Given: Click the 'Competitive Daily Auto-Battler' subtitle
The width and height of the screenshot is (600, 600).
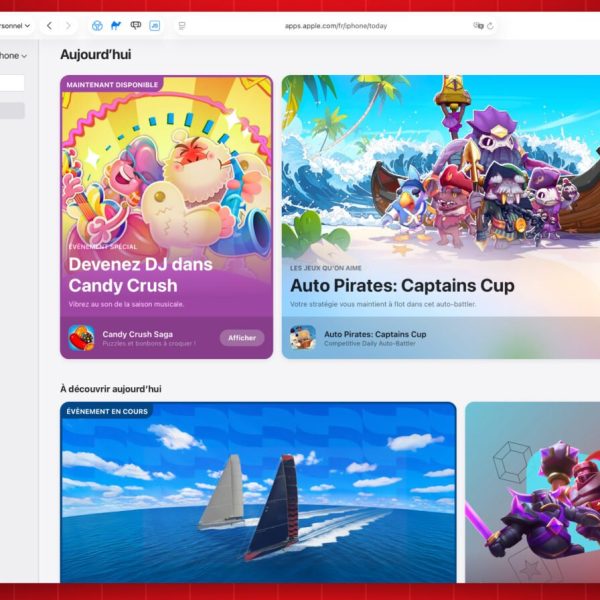Looking at the screenshot, I should point(370,344).
